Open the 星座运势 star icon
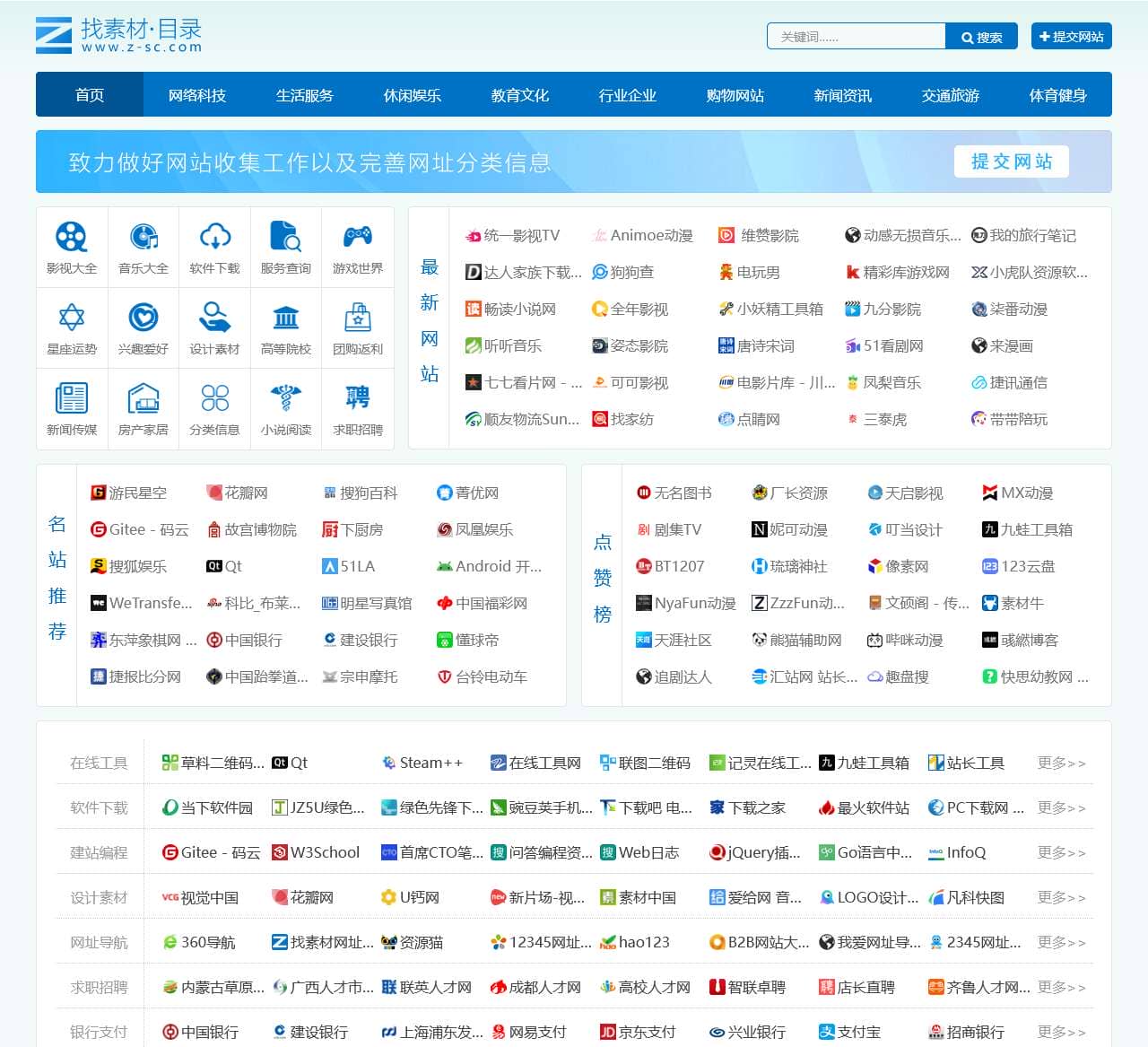This screenshot has width=1148, height=1047. 72,318
